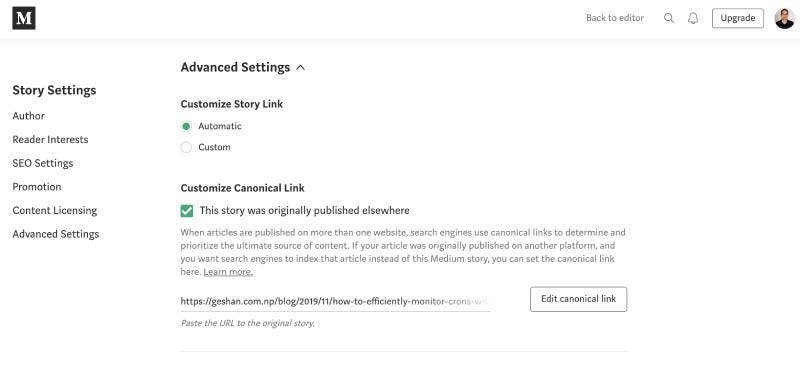This screenshot has width=800, height=378.
Task: Click the Medium logo icon
Action: [24, 18]
